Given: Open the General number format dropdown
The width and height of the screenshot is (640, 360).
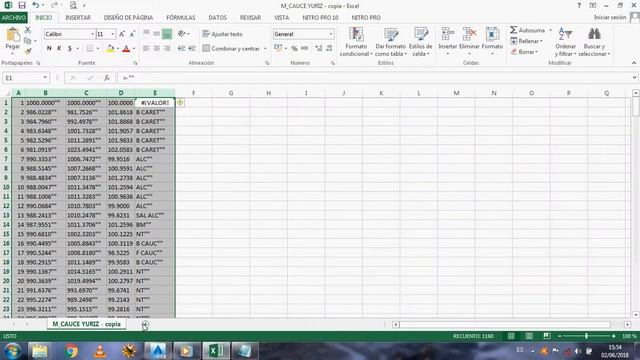Looking at the screenshot, I should pyautogui.click(x=331, y=34).
